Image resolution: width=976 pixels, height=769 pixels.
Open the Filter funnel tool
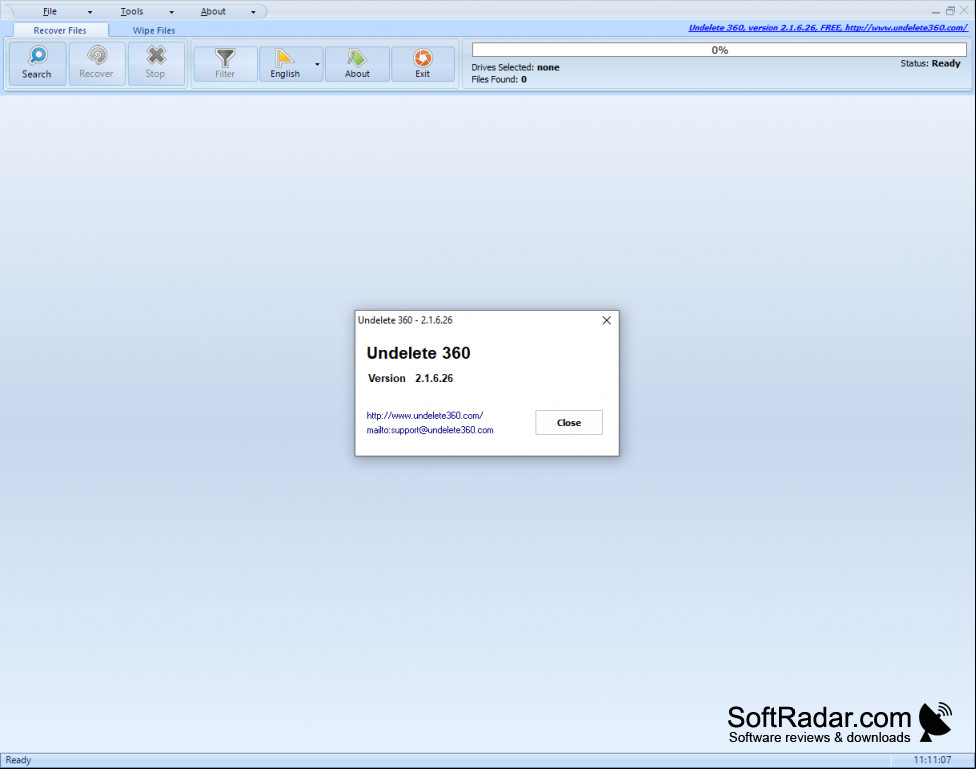[x=225, y=58]
